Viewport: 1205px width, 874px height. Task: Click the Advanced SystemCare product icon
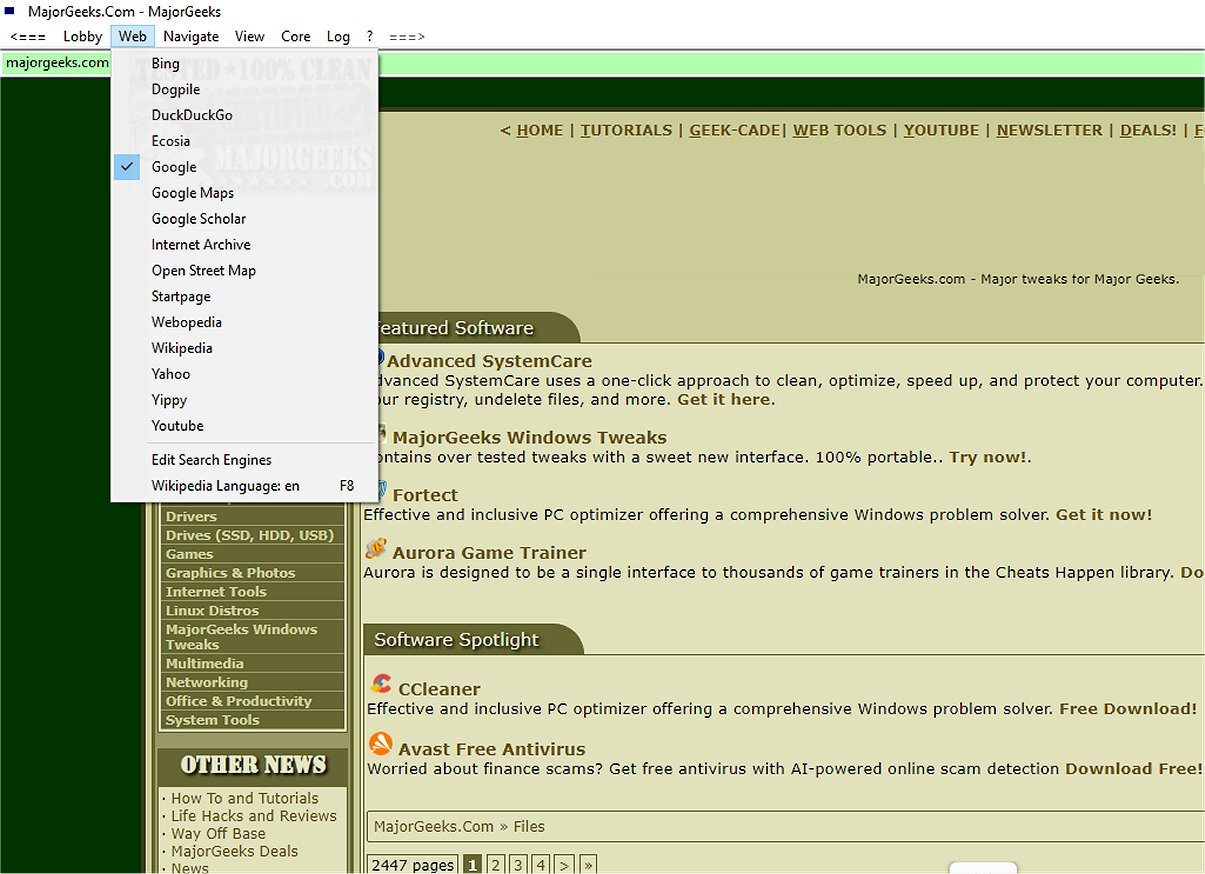click(380, 358)
